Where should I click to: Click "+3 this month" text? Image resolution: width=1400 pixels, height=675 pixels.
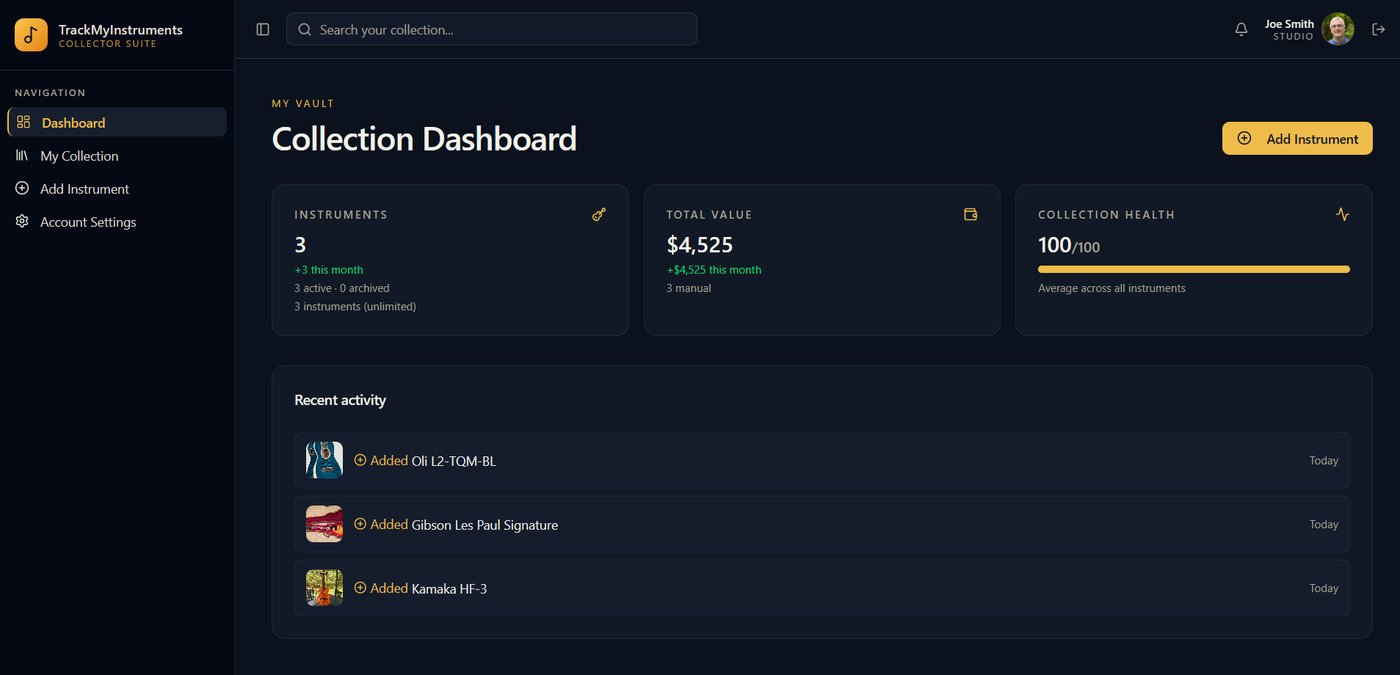pyautogui.click(x=329, y=270)
